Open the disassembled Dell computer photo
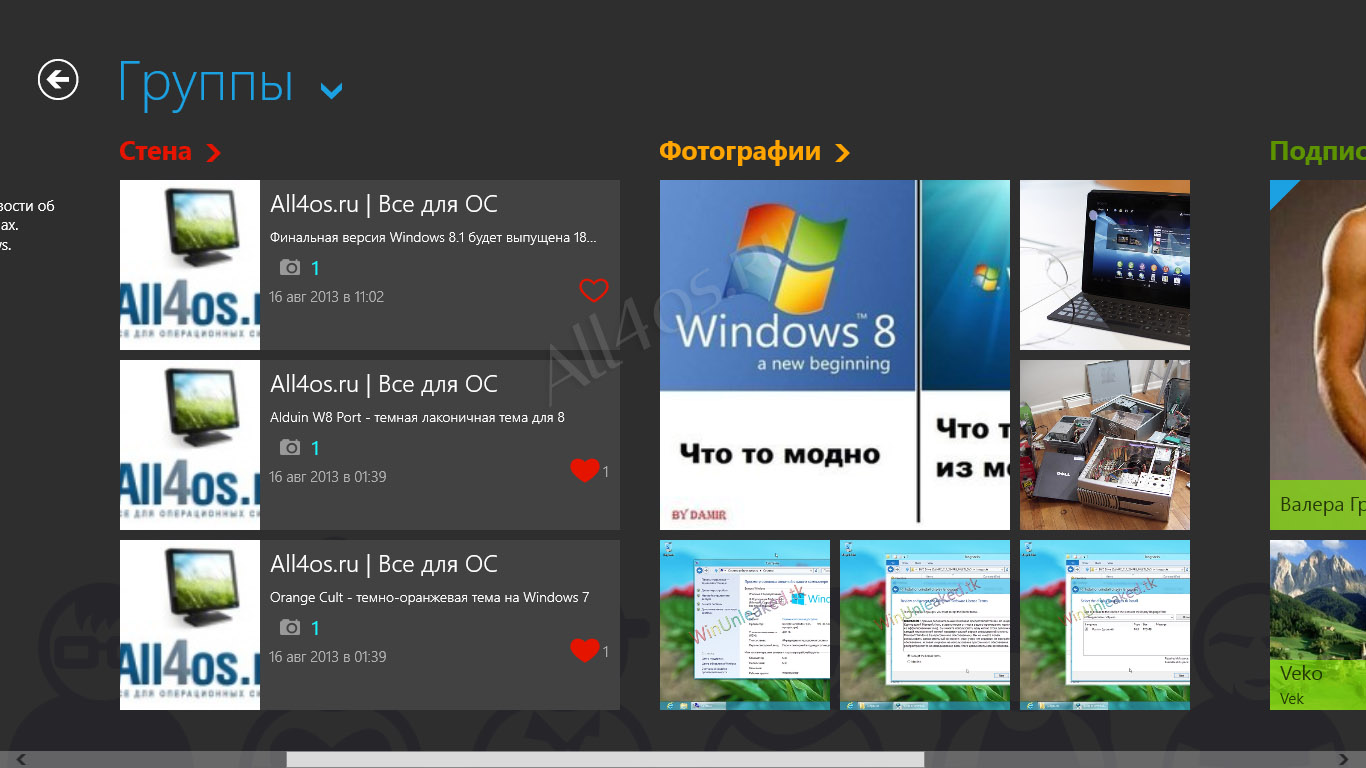1366x768 pixels. [x=1105, y=445]
